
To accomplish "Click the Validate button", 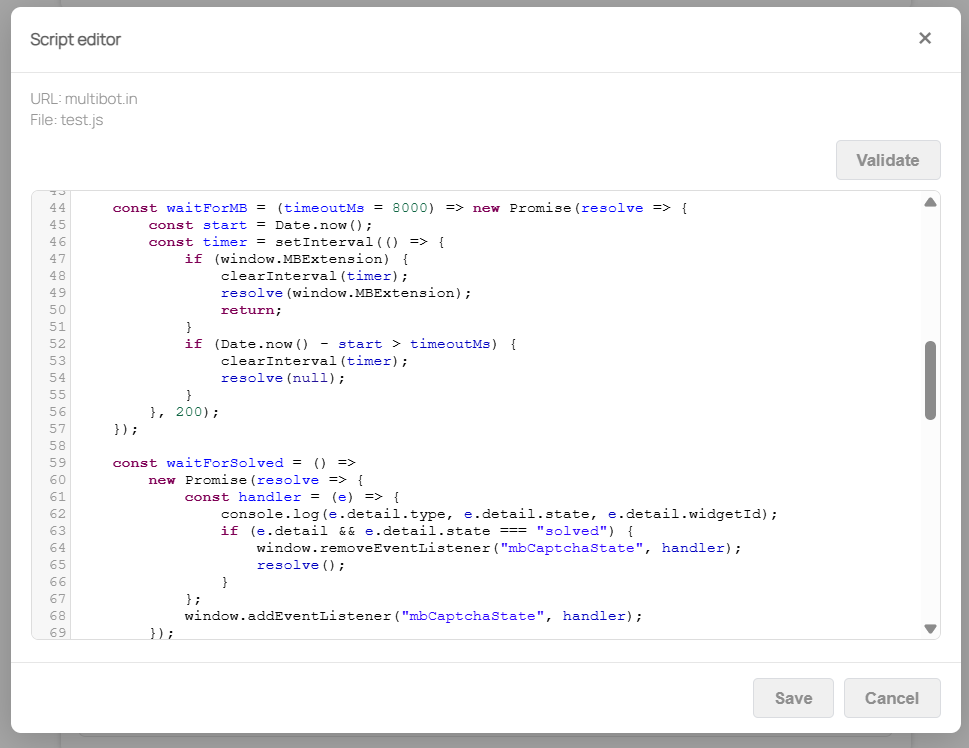I will pos(888,160).
